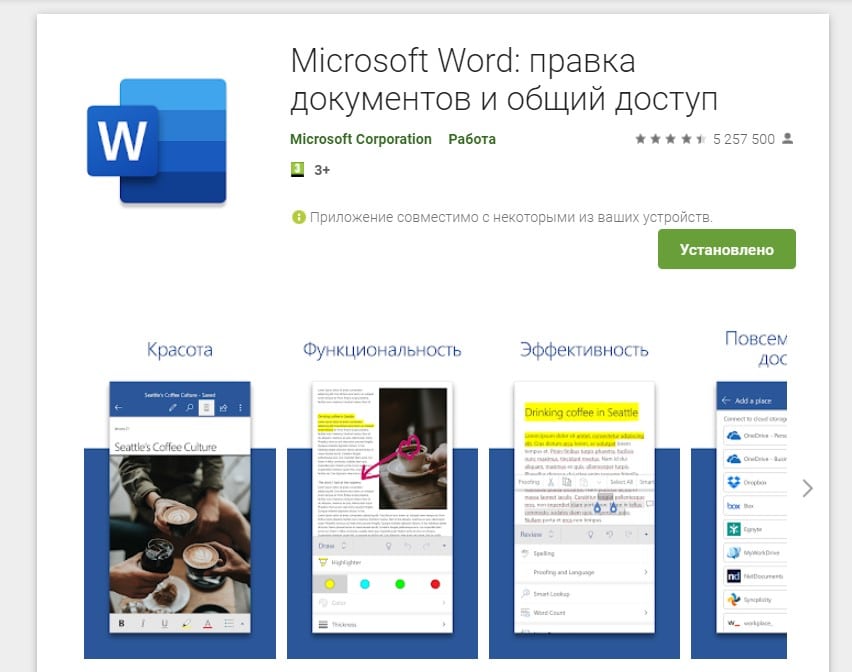Open the Функциональность screenshot thumbnail

click(x=383, y=495)
